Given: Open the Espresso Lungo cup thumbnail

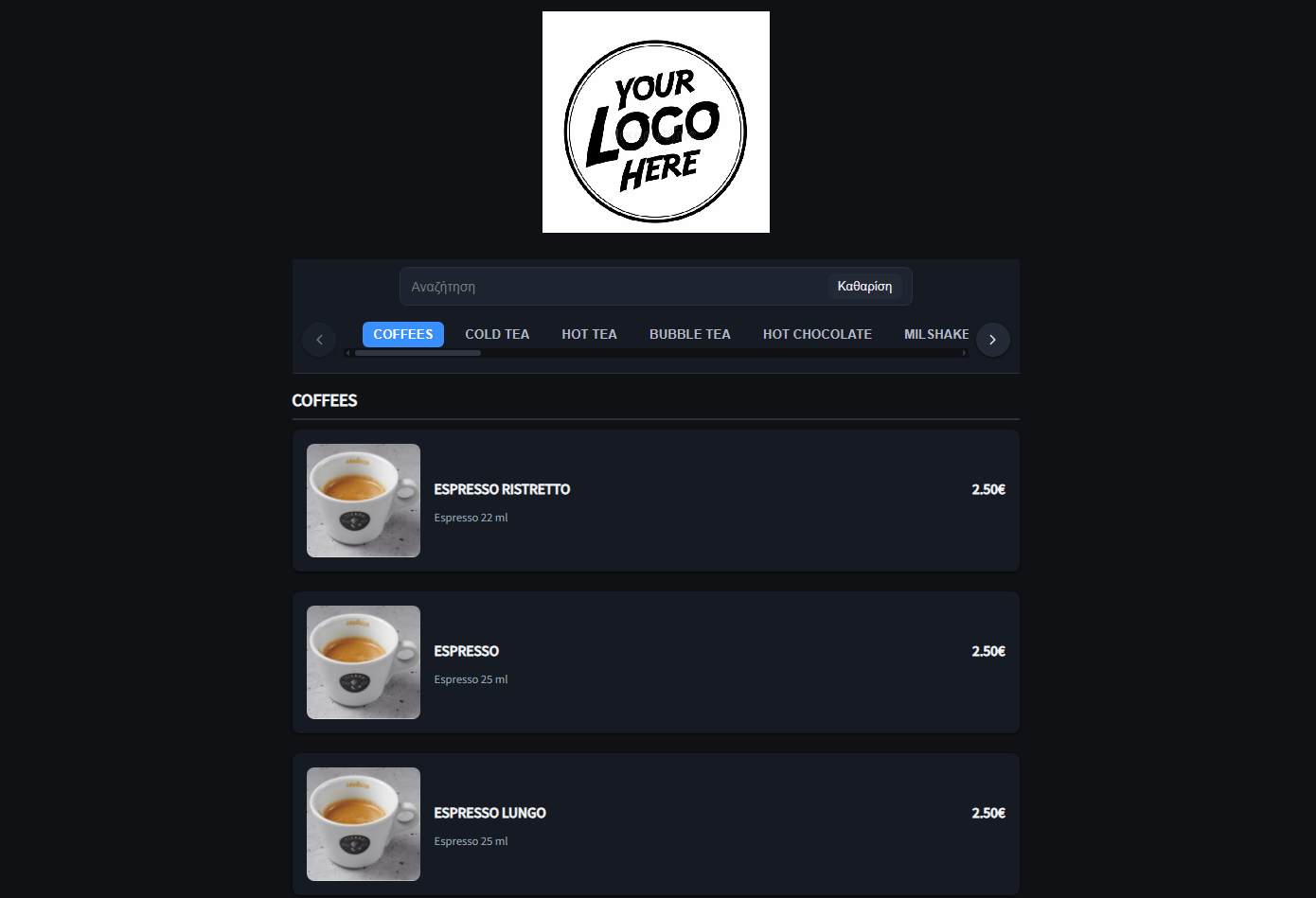Looking at the screenshot, I should pos(364,824).
